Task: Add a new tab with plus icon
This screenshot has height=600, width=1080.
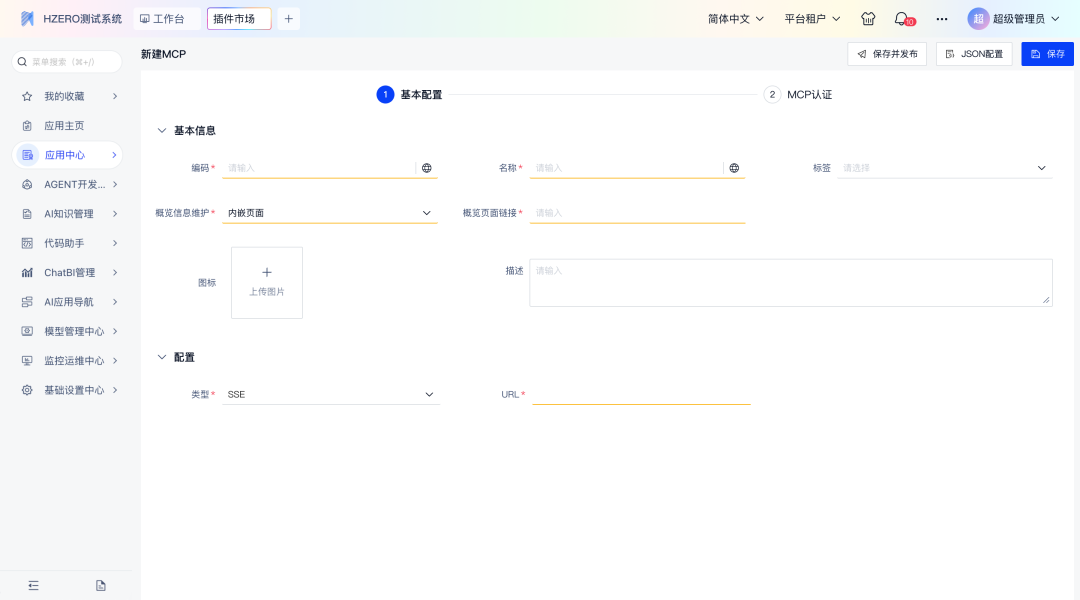Action: coord(288,19)
